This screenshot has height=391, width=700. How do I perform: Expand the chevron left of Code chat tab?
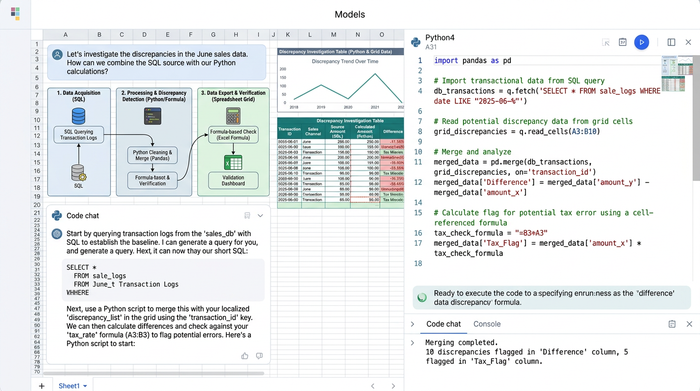pos(412,324)
